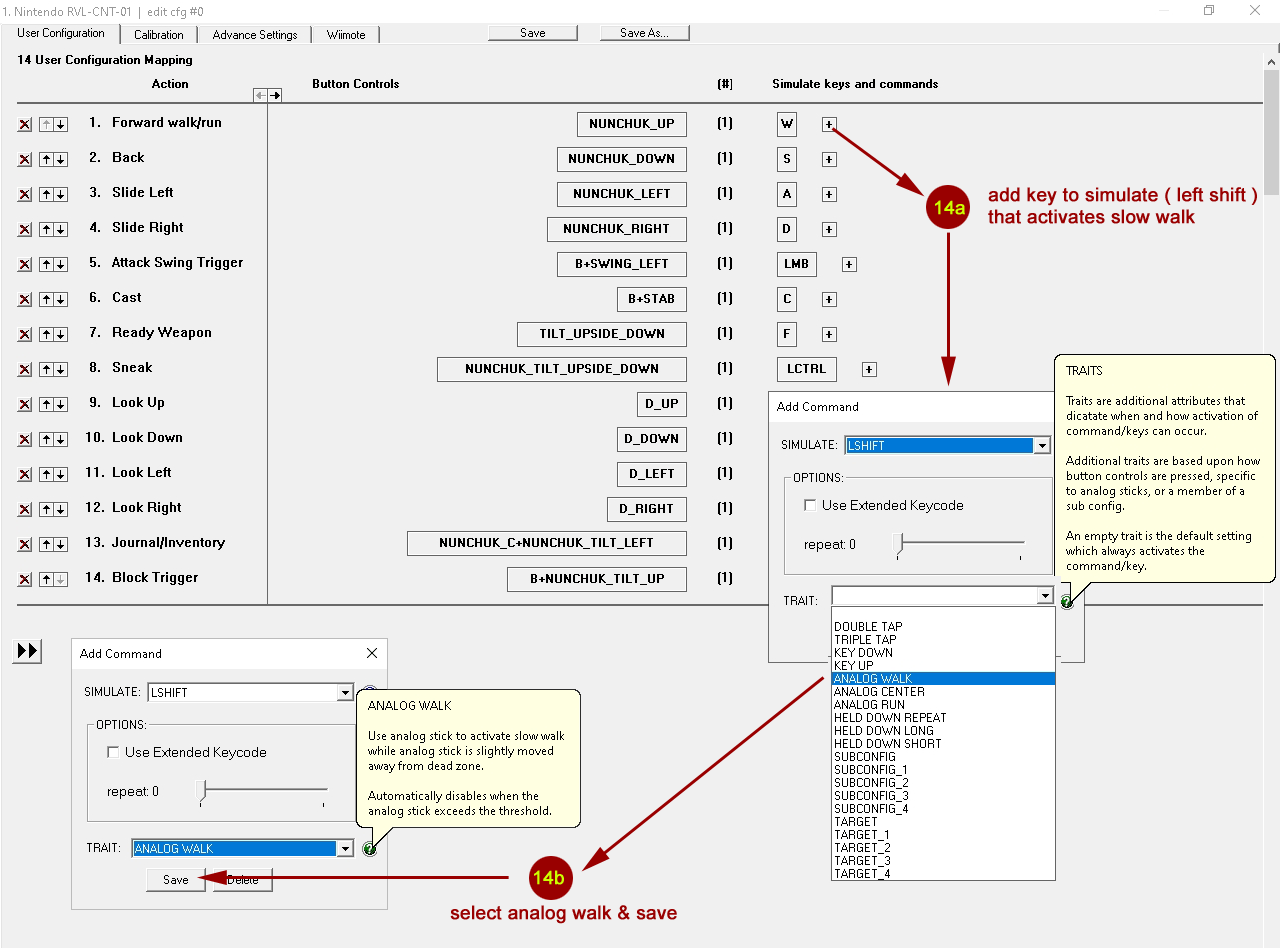Image resolution: width=1280 pixels, height=948 pixels.
Task: Open the Advance Settings tab
Action: [x=254, y=35]
